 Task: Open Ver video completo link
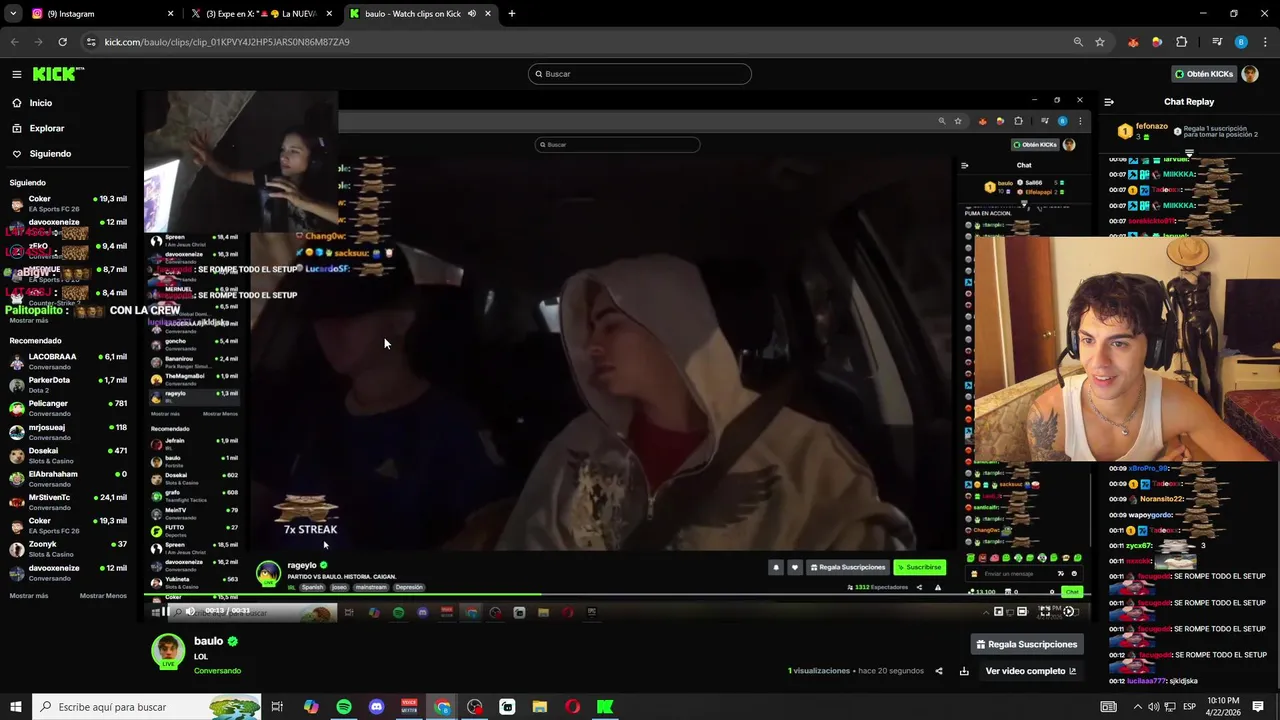1030,671
